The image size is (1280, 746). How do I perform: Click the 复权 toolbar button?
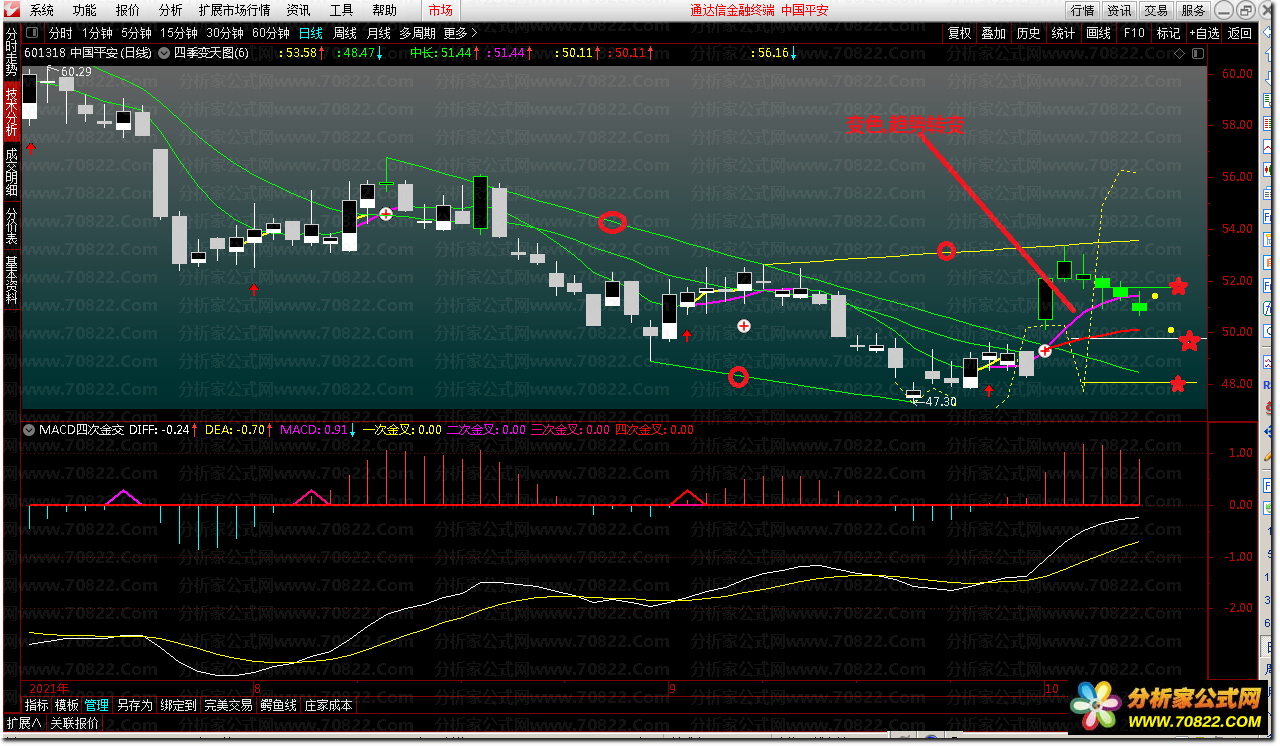(959, 33)
